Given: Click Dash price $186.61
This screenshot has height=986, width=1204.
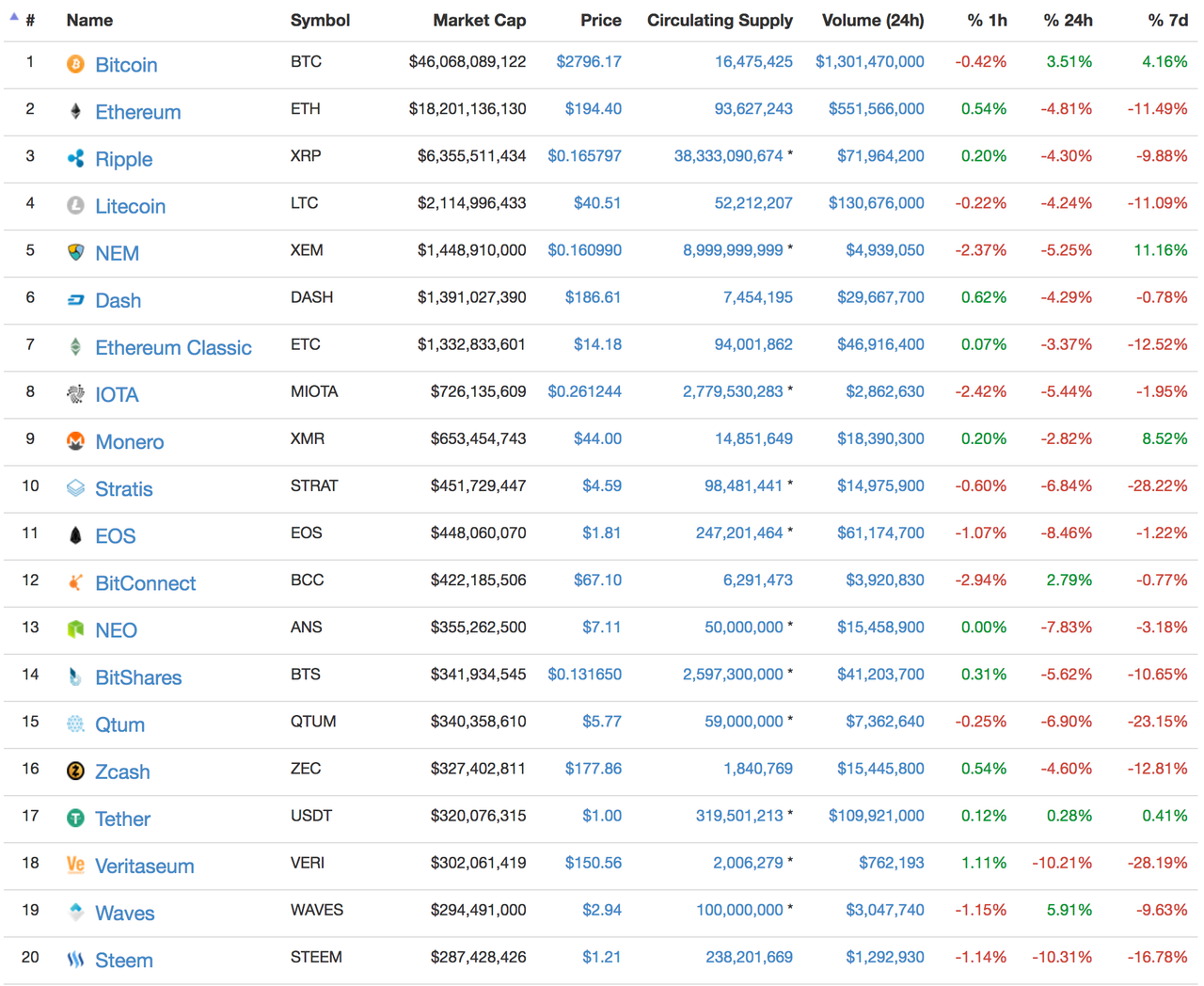Looking at the screenshot, I should click(593, 296).
